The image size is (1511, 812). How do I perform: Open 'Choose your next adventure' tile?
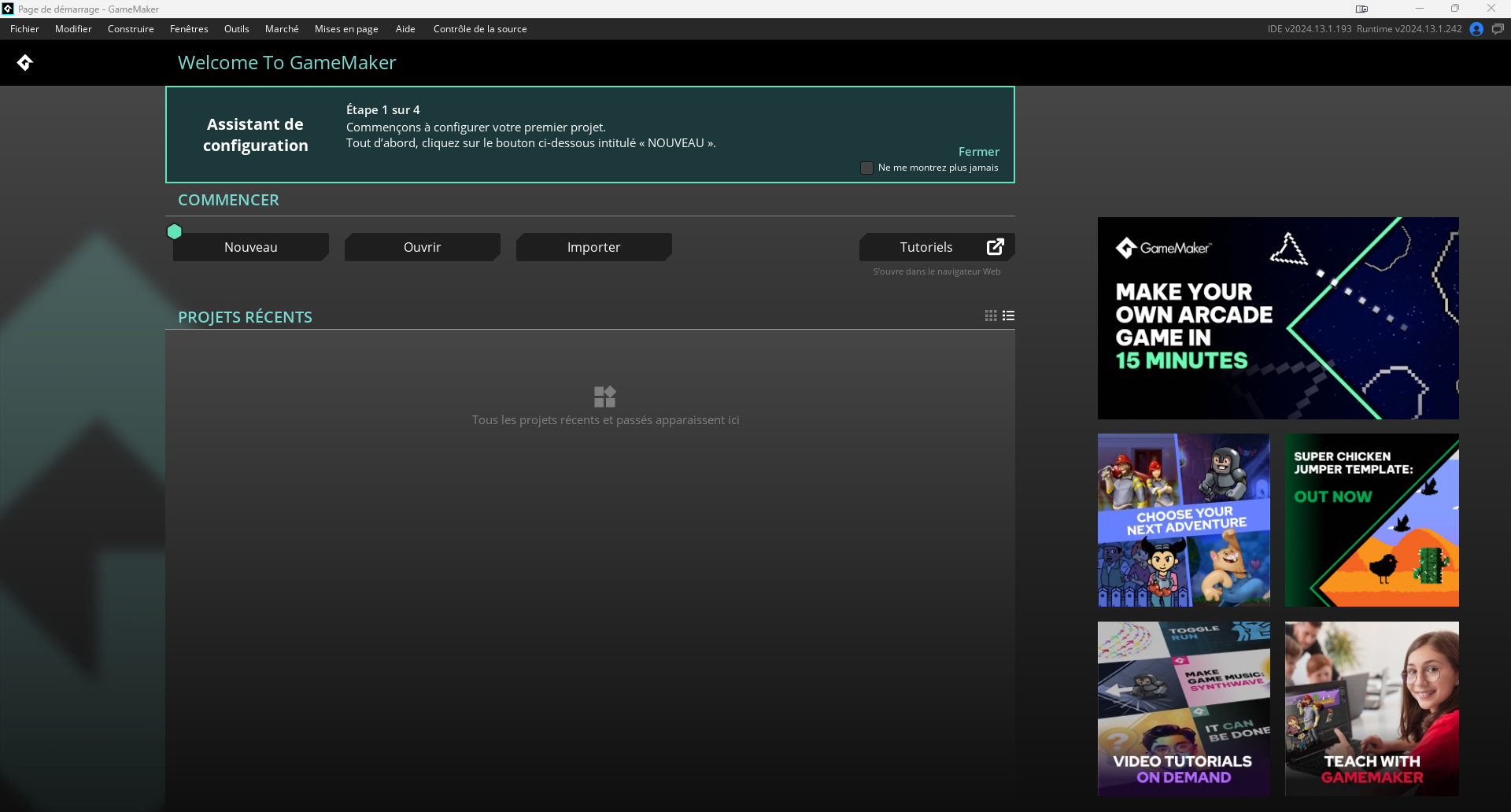[x=1184, y=520]
